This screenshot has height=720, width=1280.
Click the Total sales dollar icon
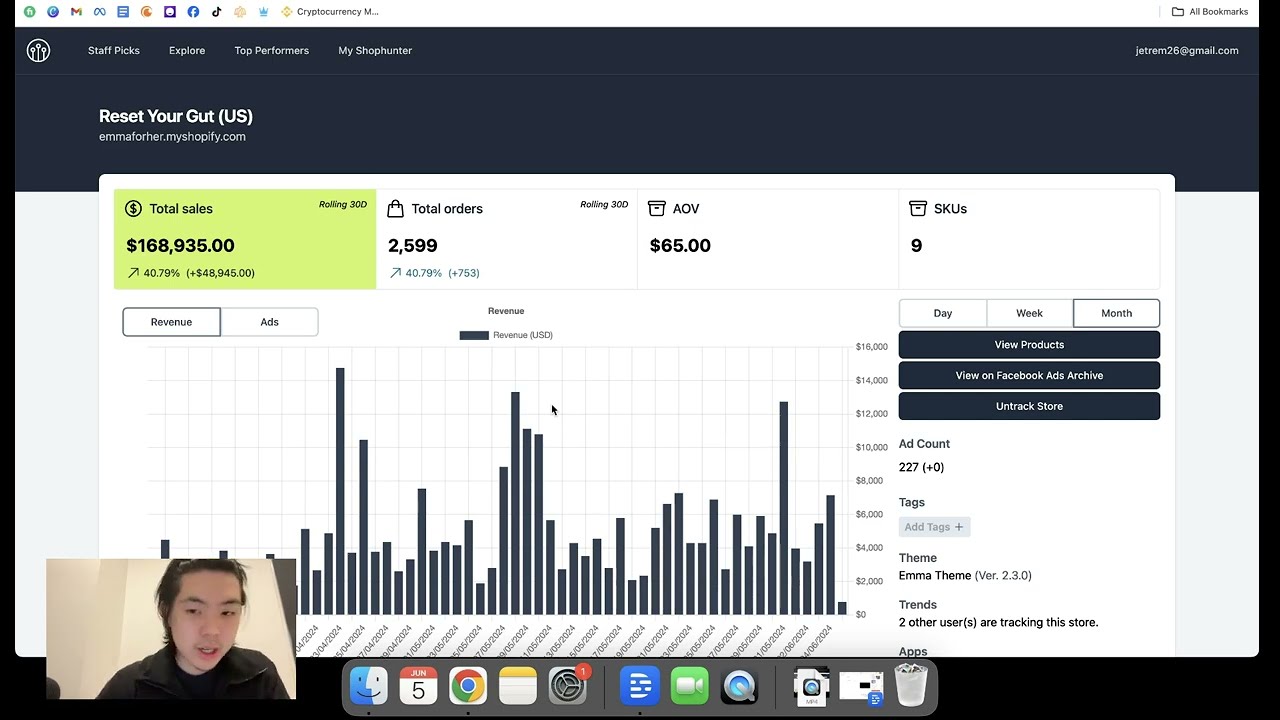133,208
